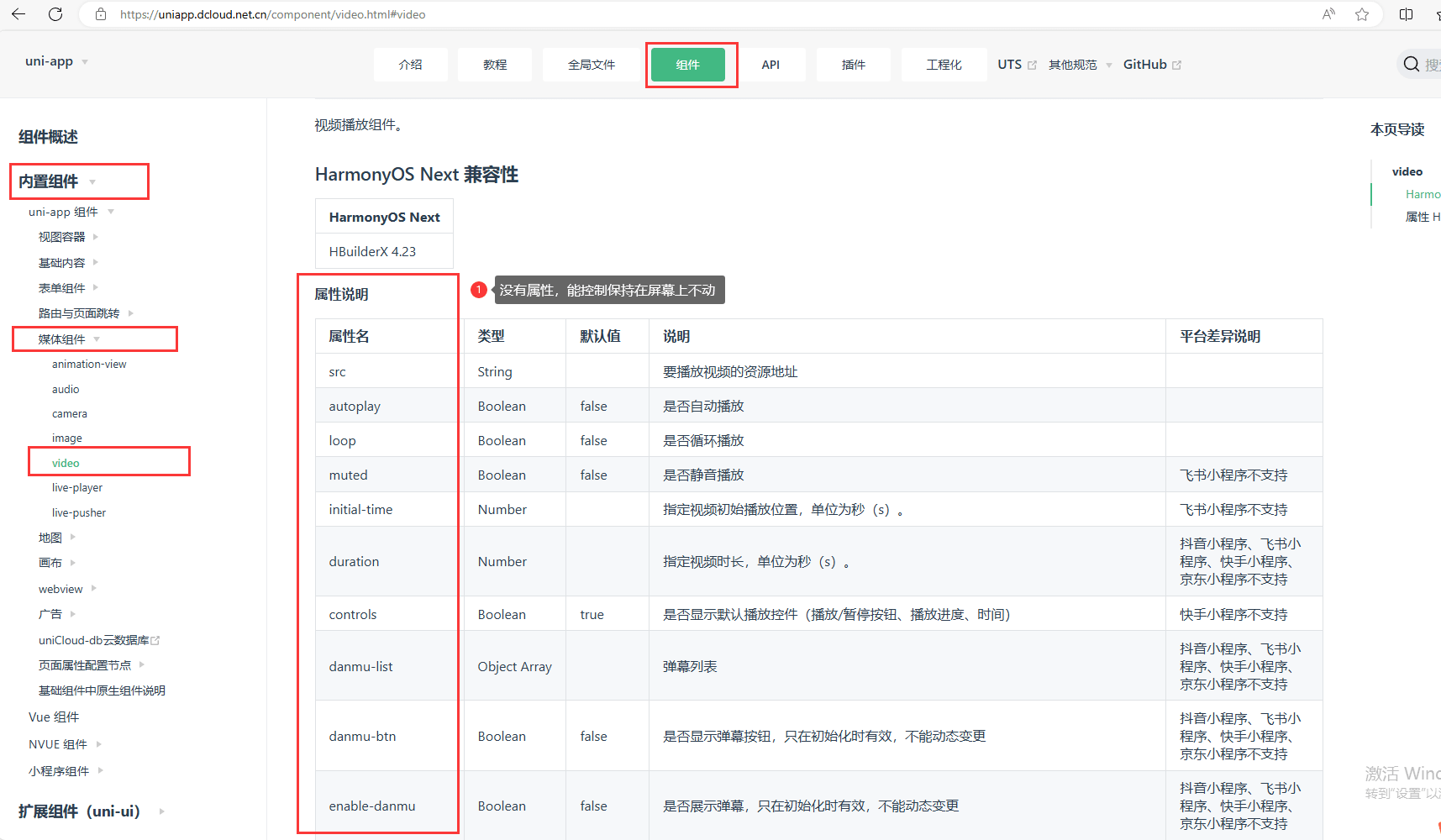Expand the 广告 sidebar group
Image resolution: width=1441 pixels, height=840 pixels.
(57, 614)
